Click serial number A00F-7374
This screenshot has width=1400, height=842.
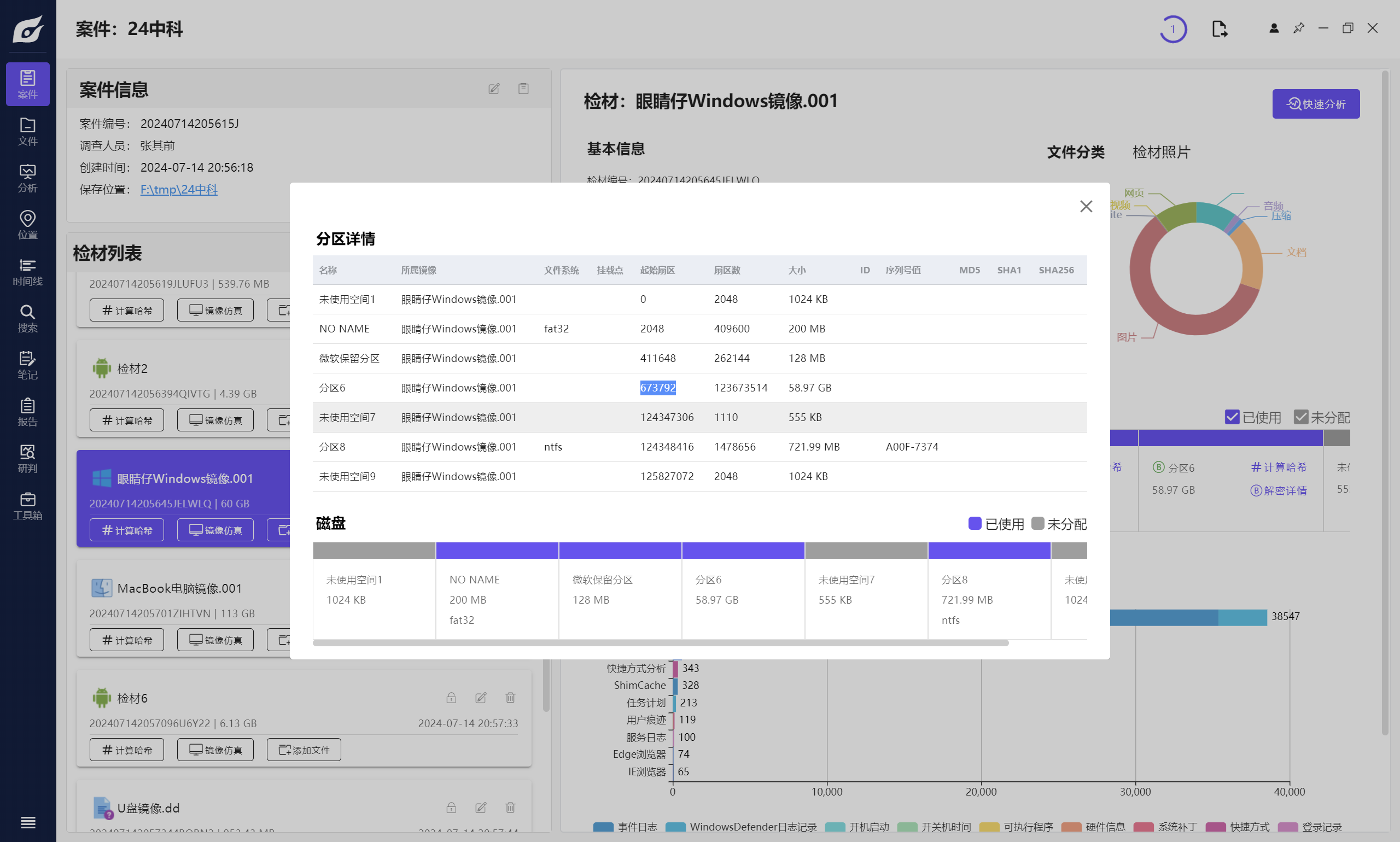tap(912, 447)
